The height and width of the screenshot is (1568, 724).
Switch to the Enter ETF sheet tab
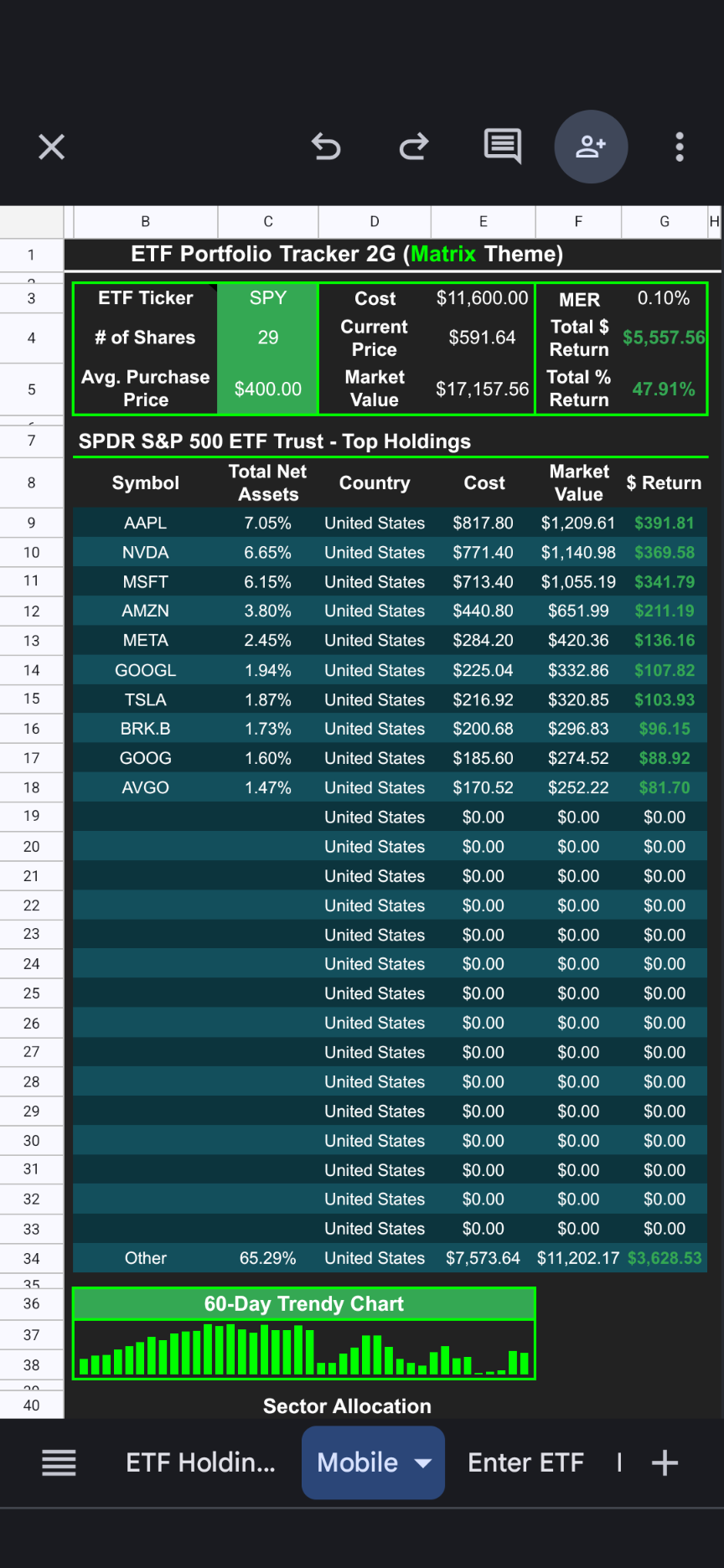tap(525, 1462)
